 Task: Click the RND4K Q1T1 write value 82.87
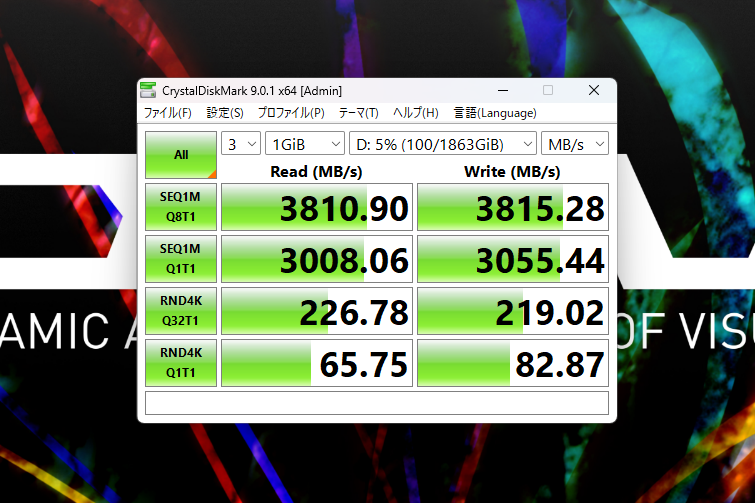513,363
